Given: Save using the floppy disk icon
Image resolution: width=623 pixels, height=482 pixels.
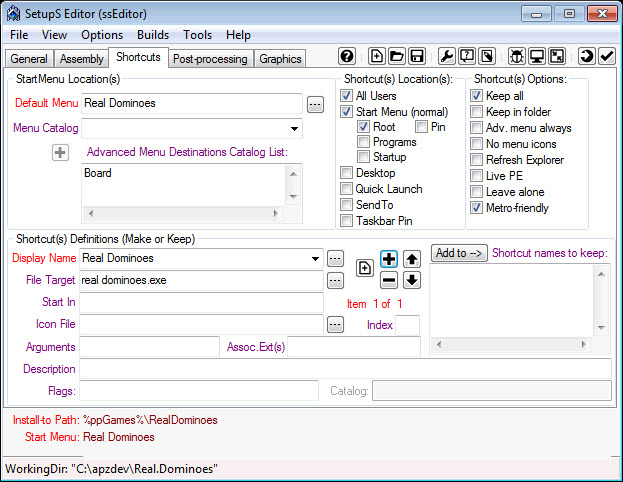Looking at the screenshot, I should (417, 56).
